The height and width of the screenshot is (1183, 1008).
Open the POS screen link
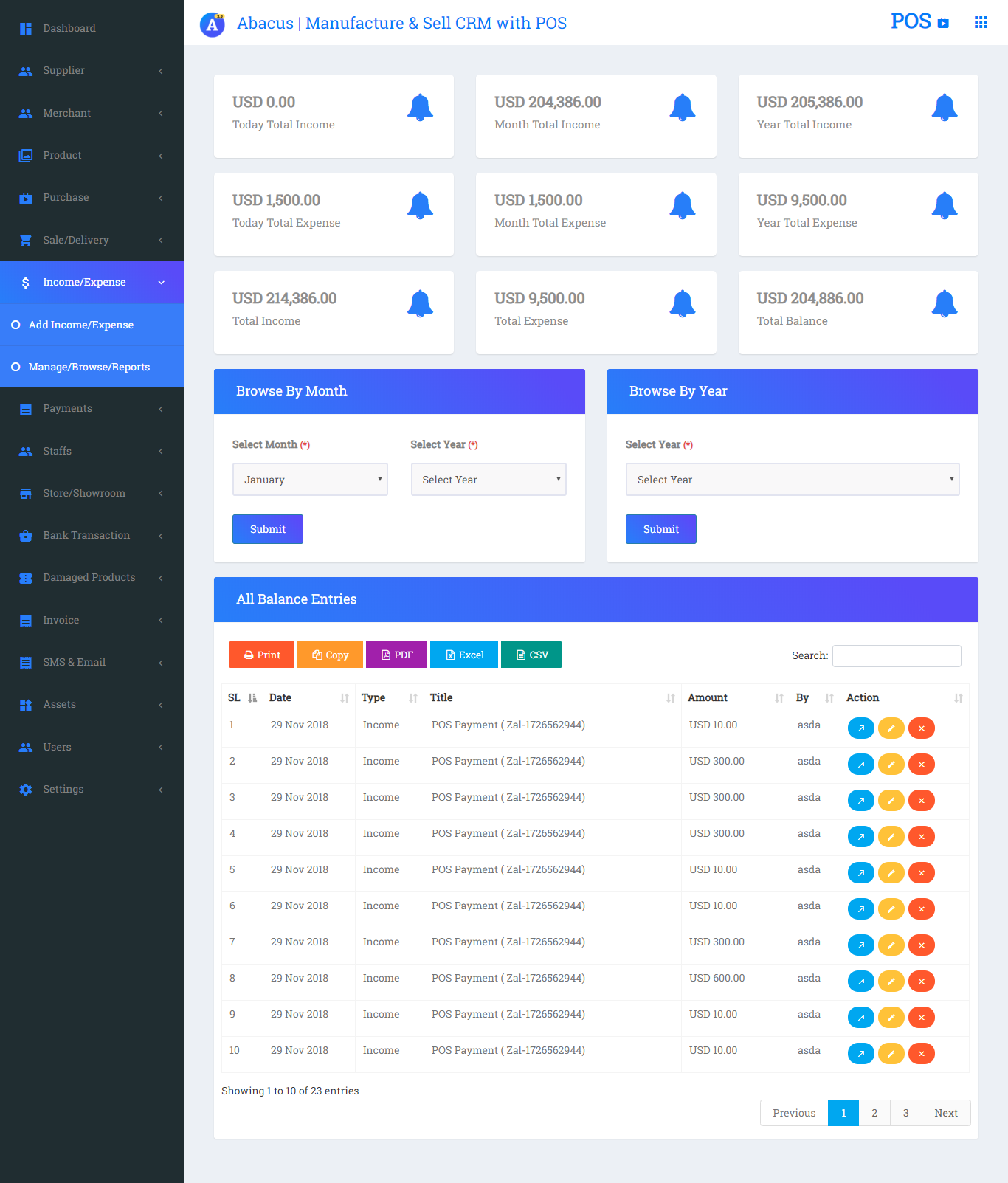919,21
